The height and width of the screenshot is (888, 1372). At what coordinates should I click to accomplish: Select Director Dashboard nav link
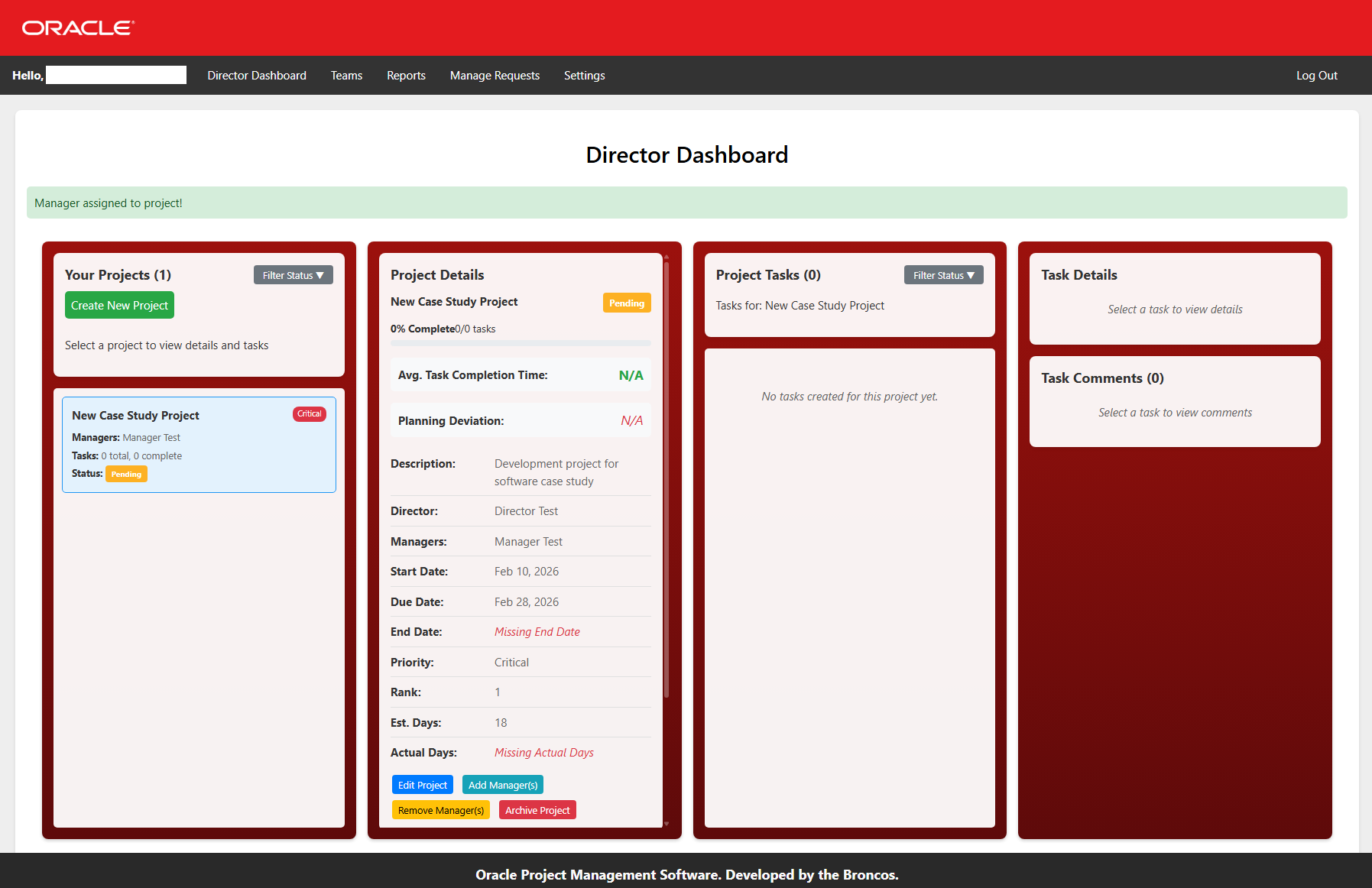257,76
